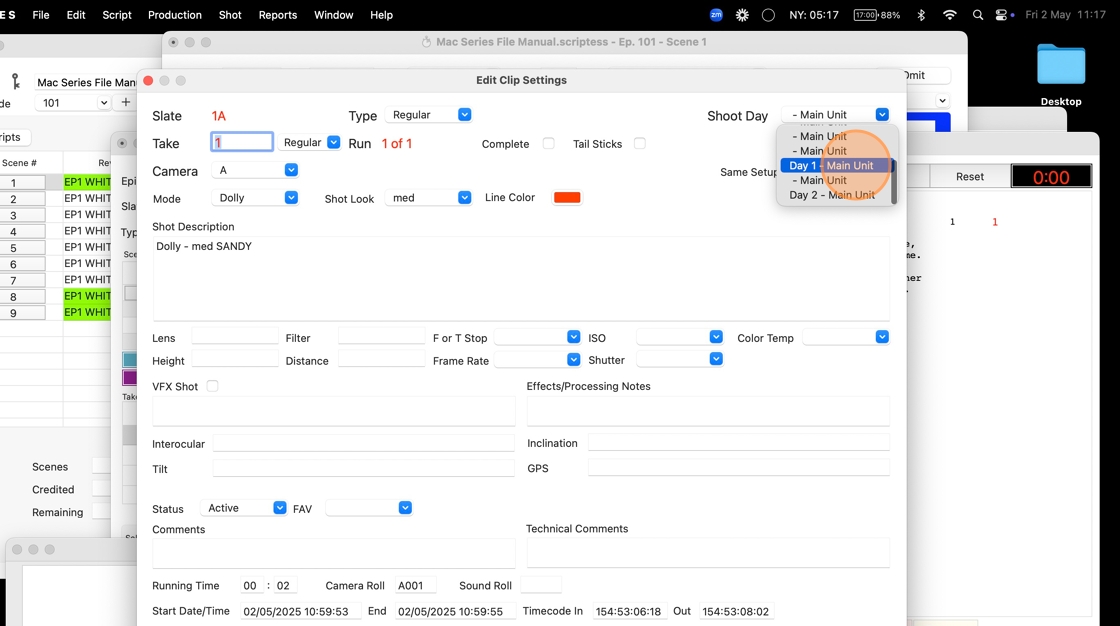1120x626 pixels.
Task: Click the Inclination input field
Action: tap(739, 442)
